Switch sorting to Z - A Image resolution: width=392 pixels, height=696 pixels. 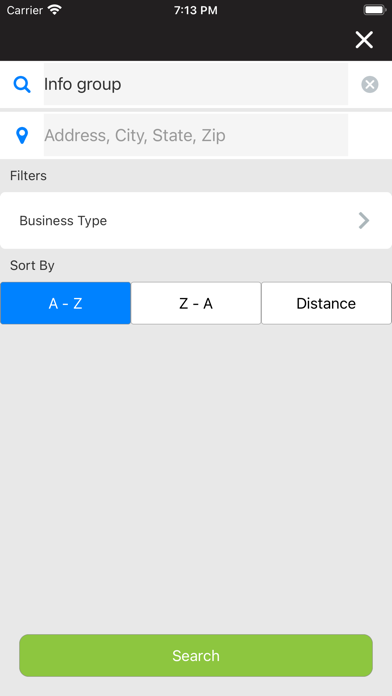click(x=196, y=303)
